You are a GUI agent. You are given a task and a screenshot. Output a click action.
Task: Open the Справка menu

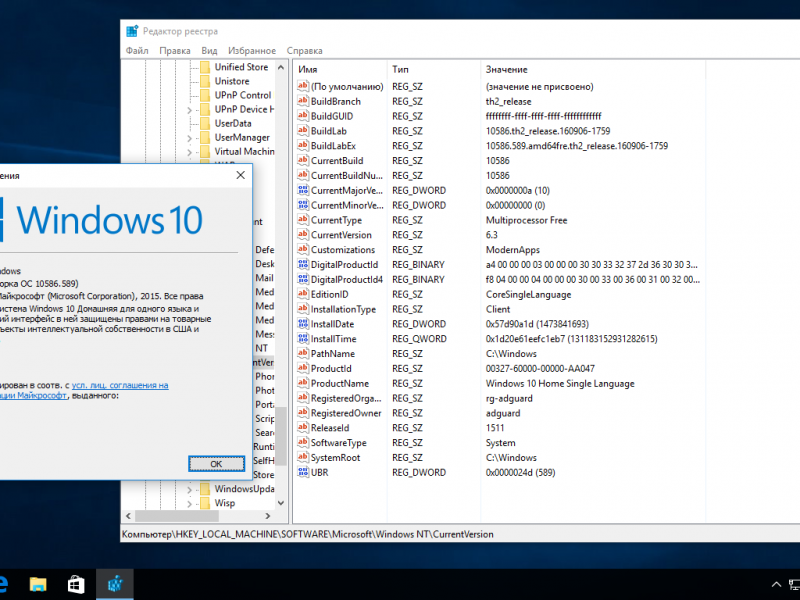(x=305, y=51)
